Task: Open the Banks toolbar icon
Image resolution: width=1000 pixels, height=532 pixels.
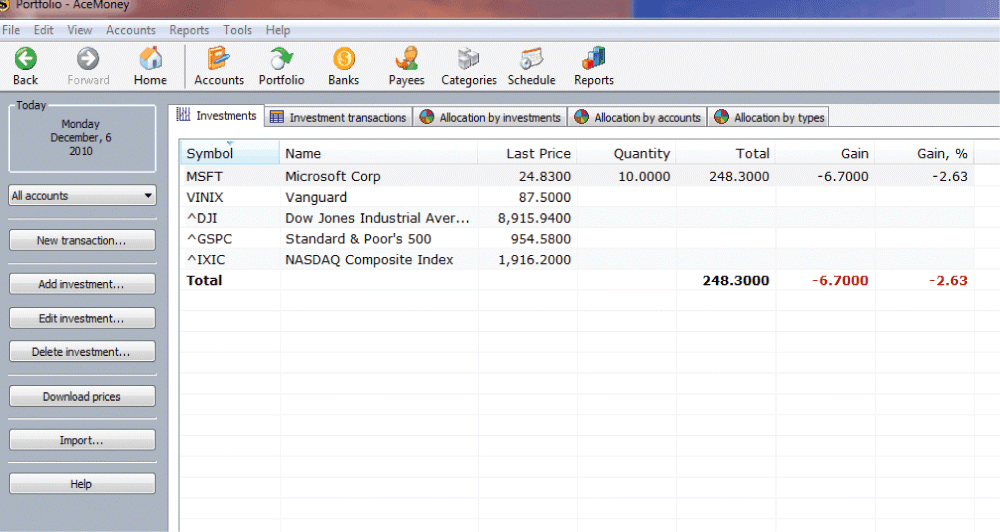Action: point(343,60)
